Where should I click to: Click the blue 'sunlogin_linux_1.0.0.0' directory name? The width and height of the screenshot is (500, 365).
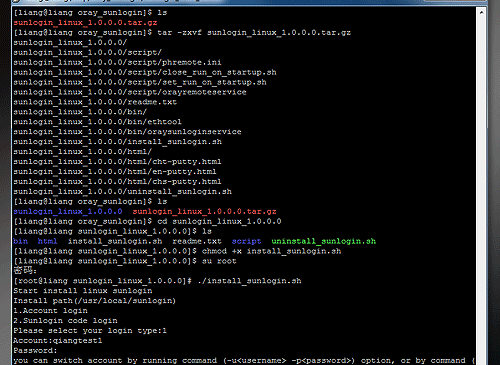click(68, 212)
